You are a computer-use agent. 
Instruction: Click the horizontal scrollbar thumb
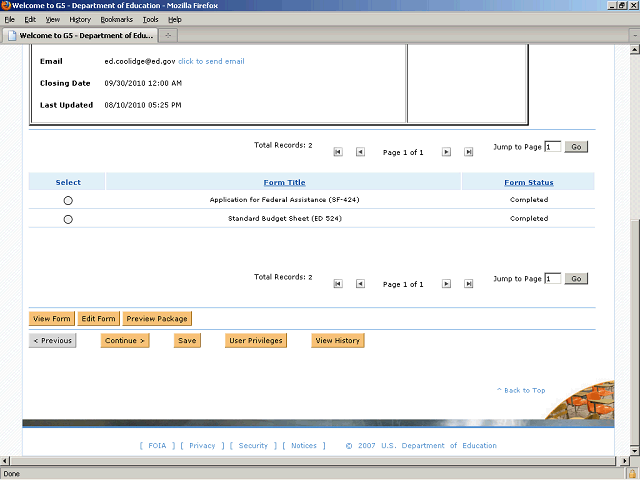(x=313, y=461)
